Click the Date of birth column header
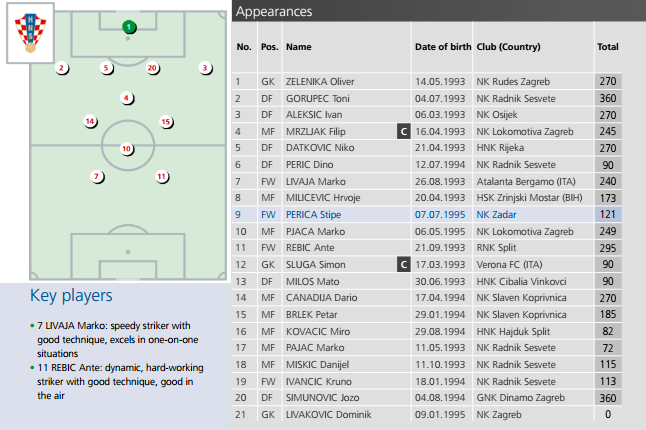 pyautogui.click(x=443, y=47)
